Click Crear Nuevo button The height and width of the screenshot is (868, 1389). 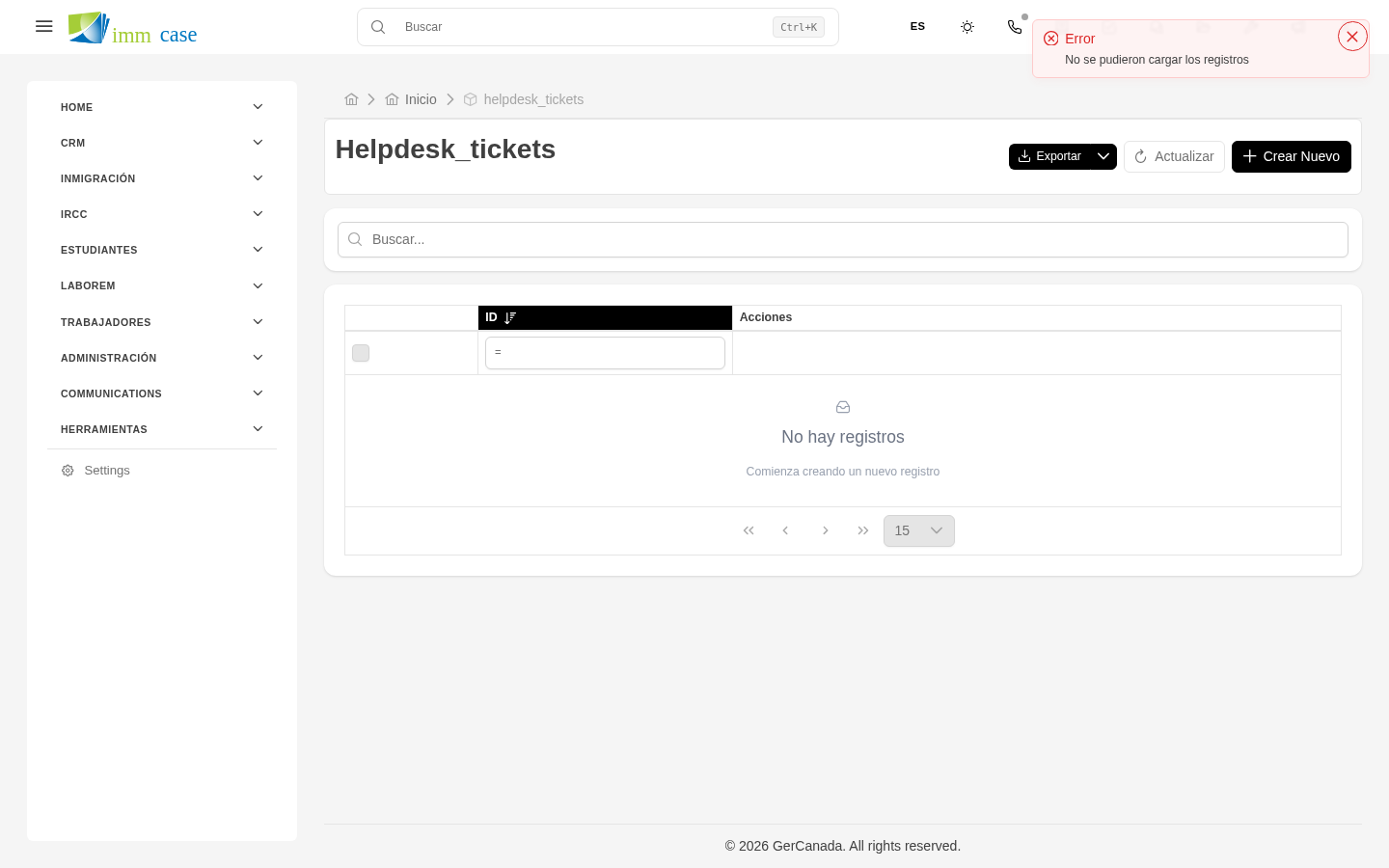pyautogui.click(x=1291, y=156)
